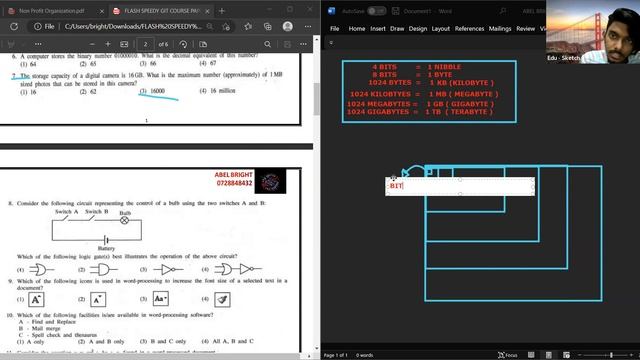This screenshot has height=360, width=640.
Task: Open the Draw ribbon tab
Action: (397, 29)
